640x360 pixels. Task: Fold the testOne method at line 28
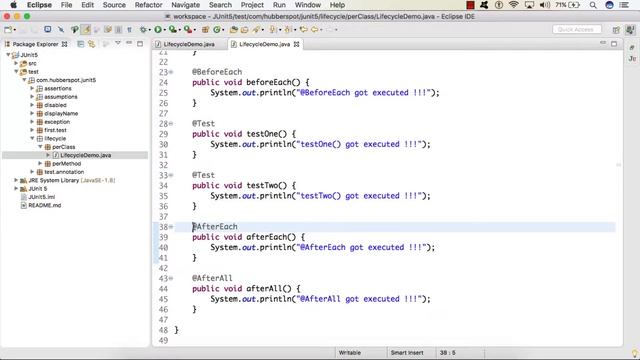[171, 124]
